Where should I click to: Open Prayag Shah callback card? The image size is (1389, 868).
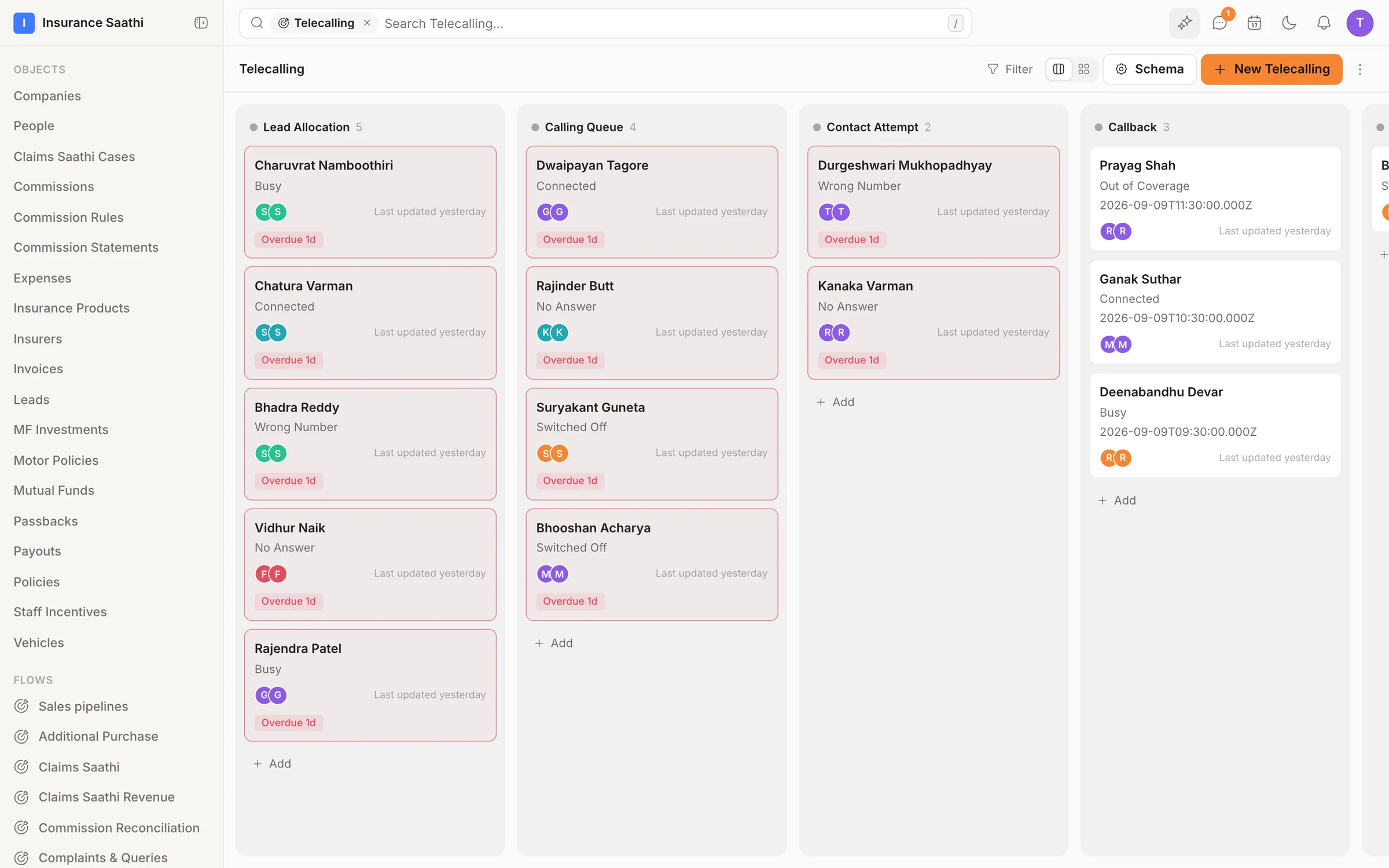point(1215,198)
